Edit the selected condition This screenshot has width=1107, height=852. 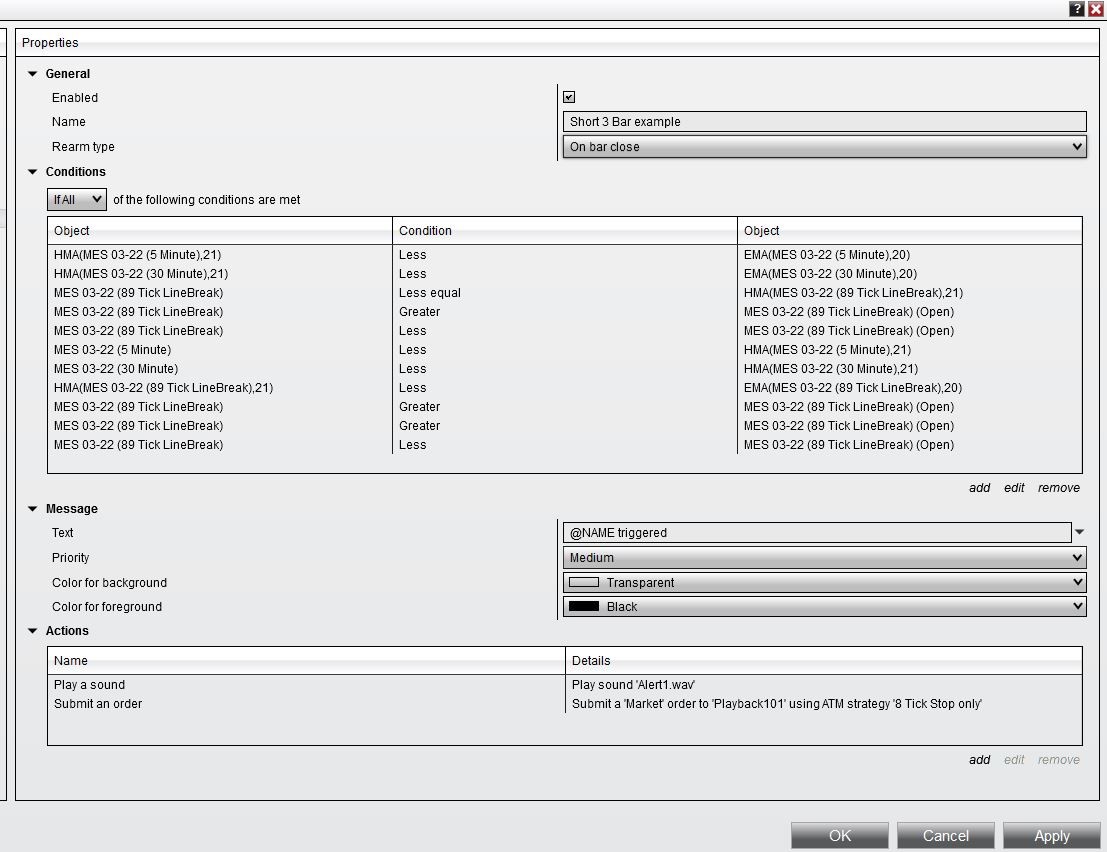click(x=1014, y=488)
